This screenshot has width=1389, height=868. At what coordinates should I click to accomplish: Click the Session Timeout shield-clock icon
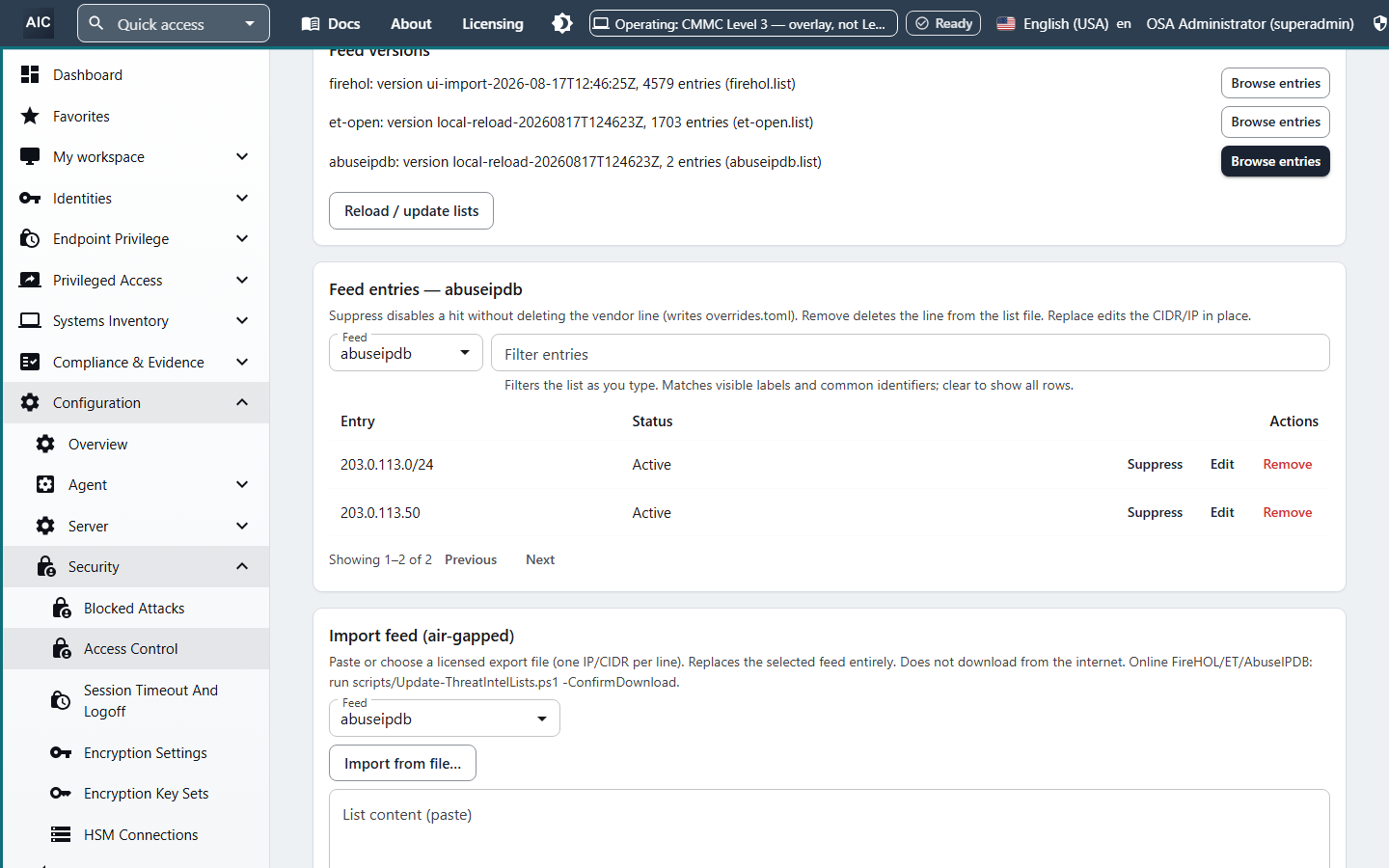[60, 700]
